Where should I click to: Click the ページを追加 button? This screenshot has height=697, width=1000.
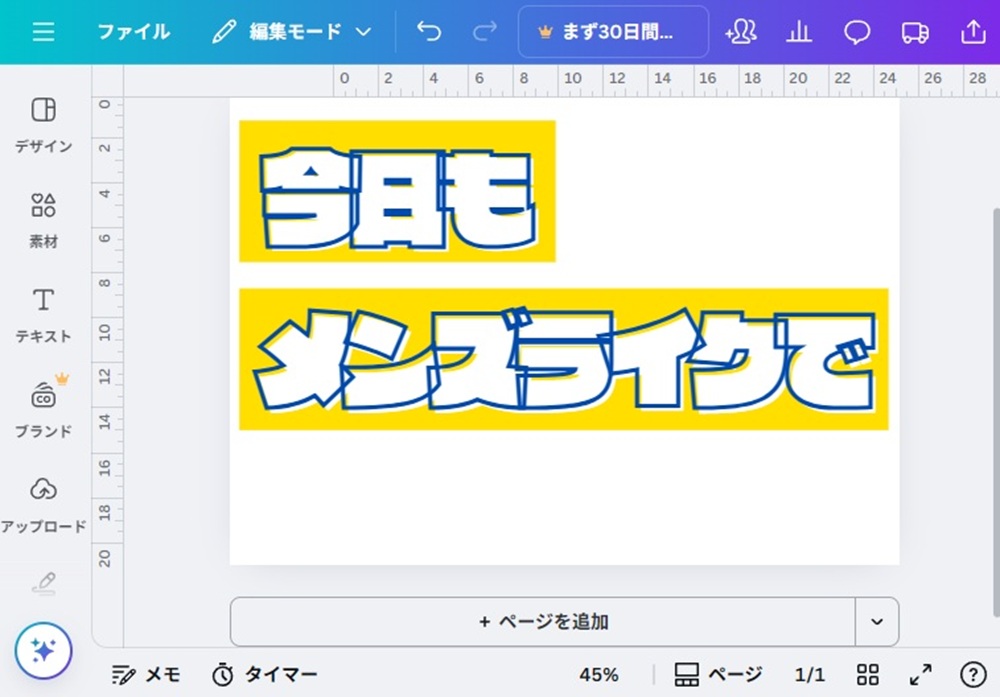coord(543,622)
